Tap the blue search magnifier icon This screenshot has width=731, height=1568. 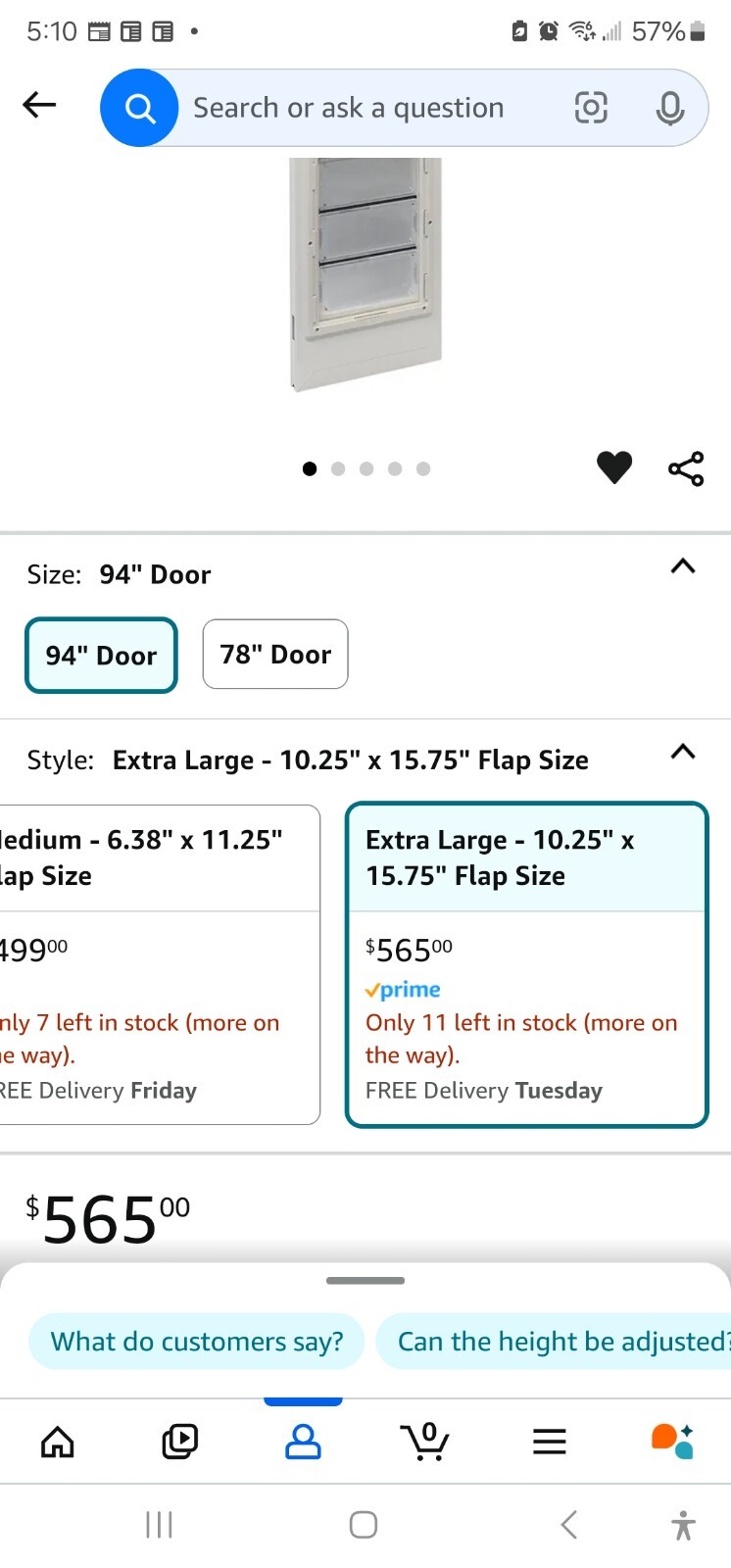tap(139, 108)
